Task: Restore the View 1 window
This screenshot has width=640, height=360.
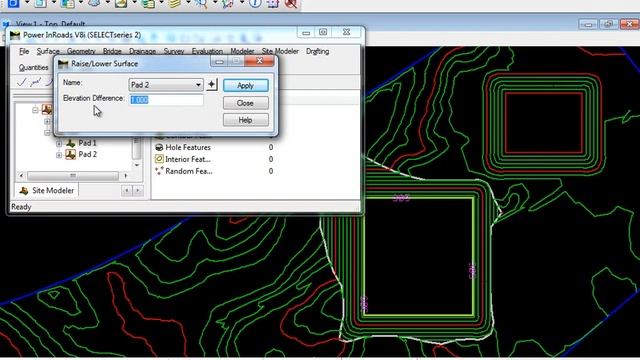Action: point(608,24)
